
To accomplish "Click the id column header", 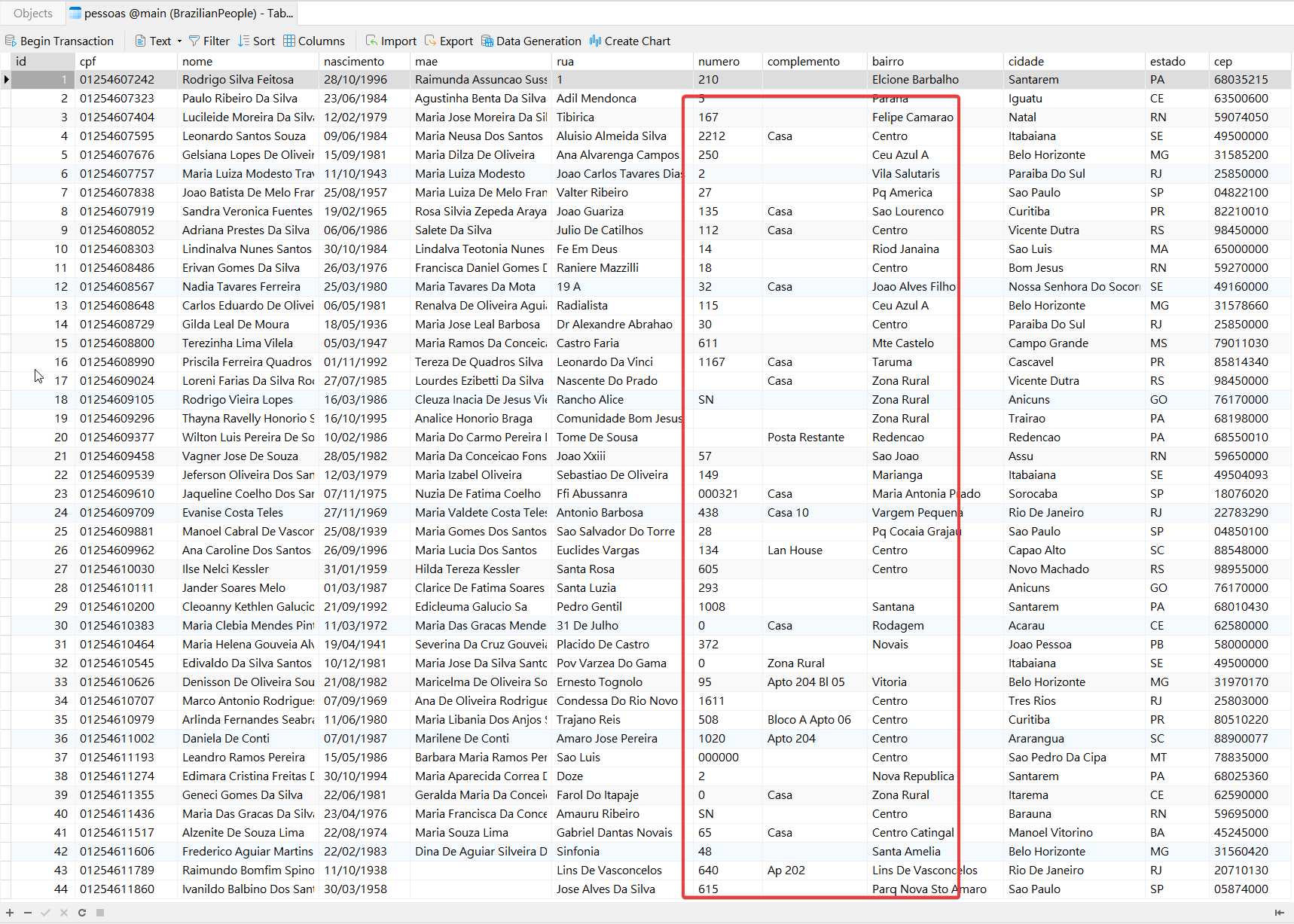I will 43,61.
